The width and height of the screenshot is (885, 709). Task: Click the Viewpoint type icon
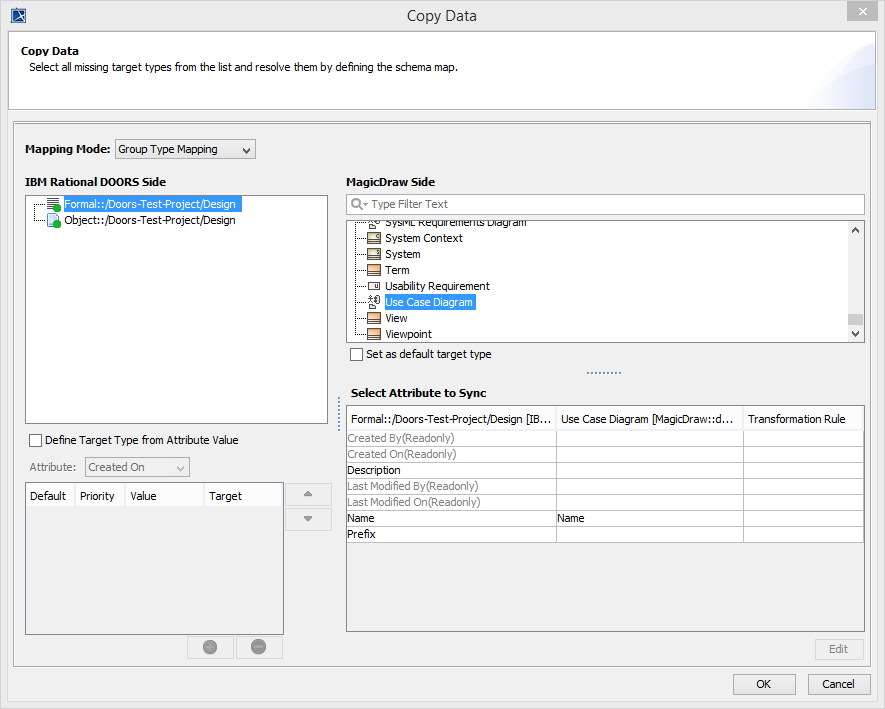pos(374,334)
